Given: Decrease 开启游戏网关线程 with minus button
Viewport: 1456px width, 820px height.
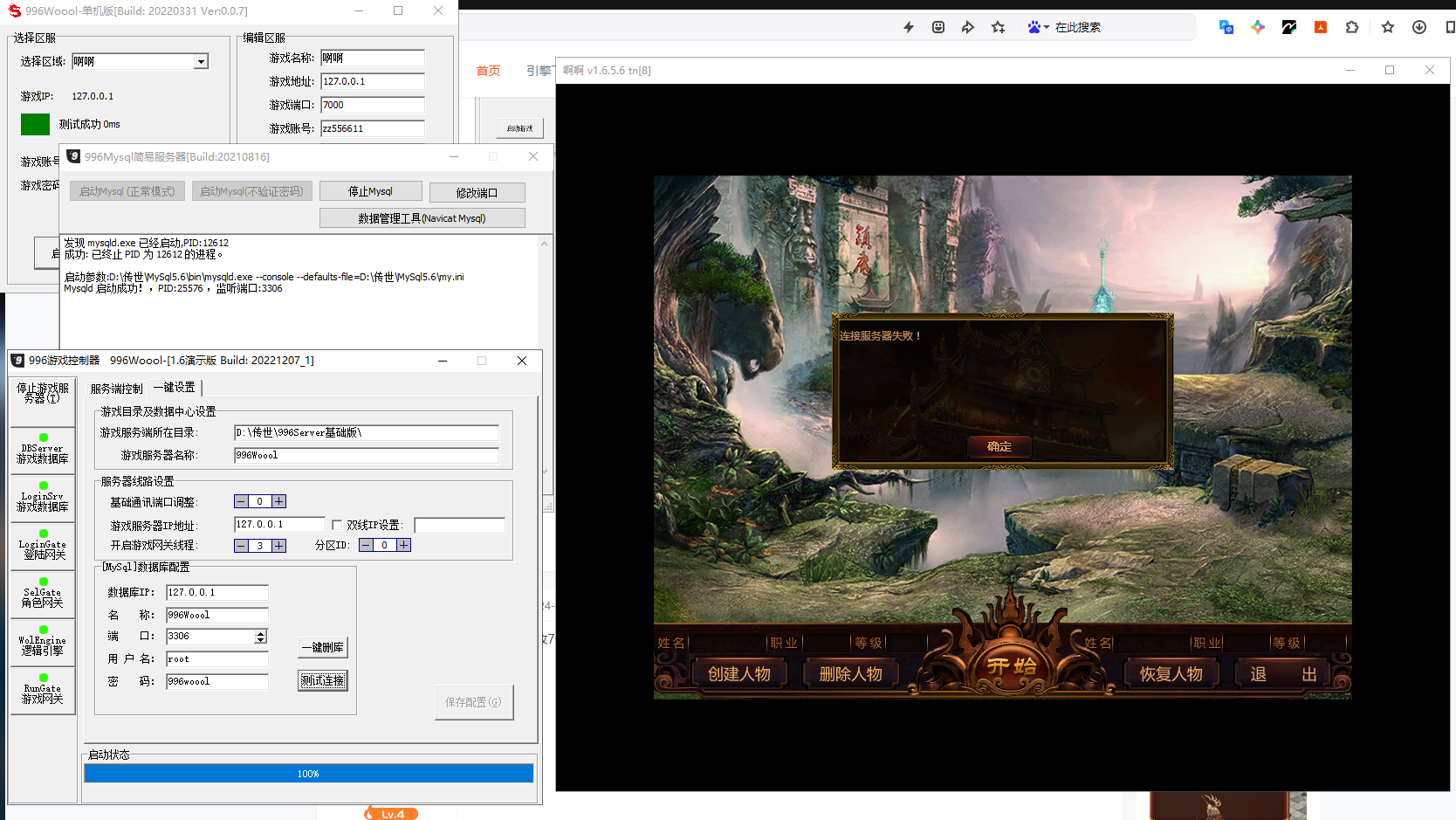Looking at the screenshot, I should (241, 546).
